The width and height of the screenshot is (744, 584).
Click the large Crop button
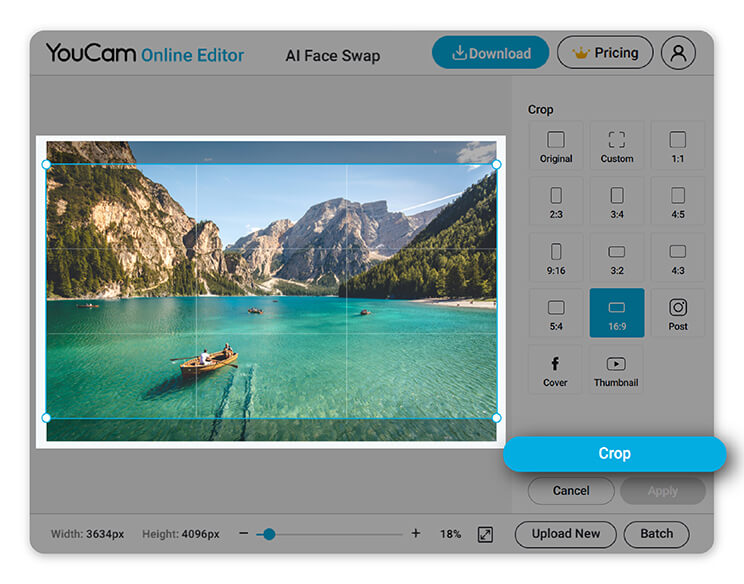614,454
